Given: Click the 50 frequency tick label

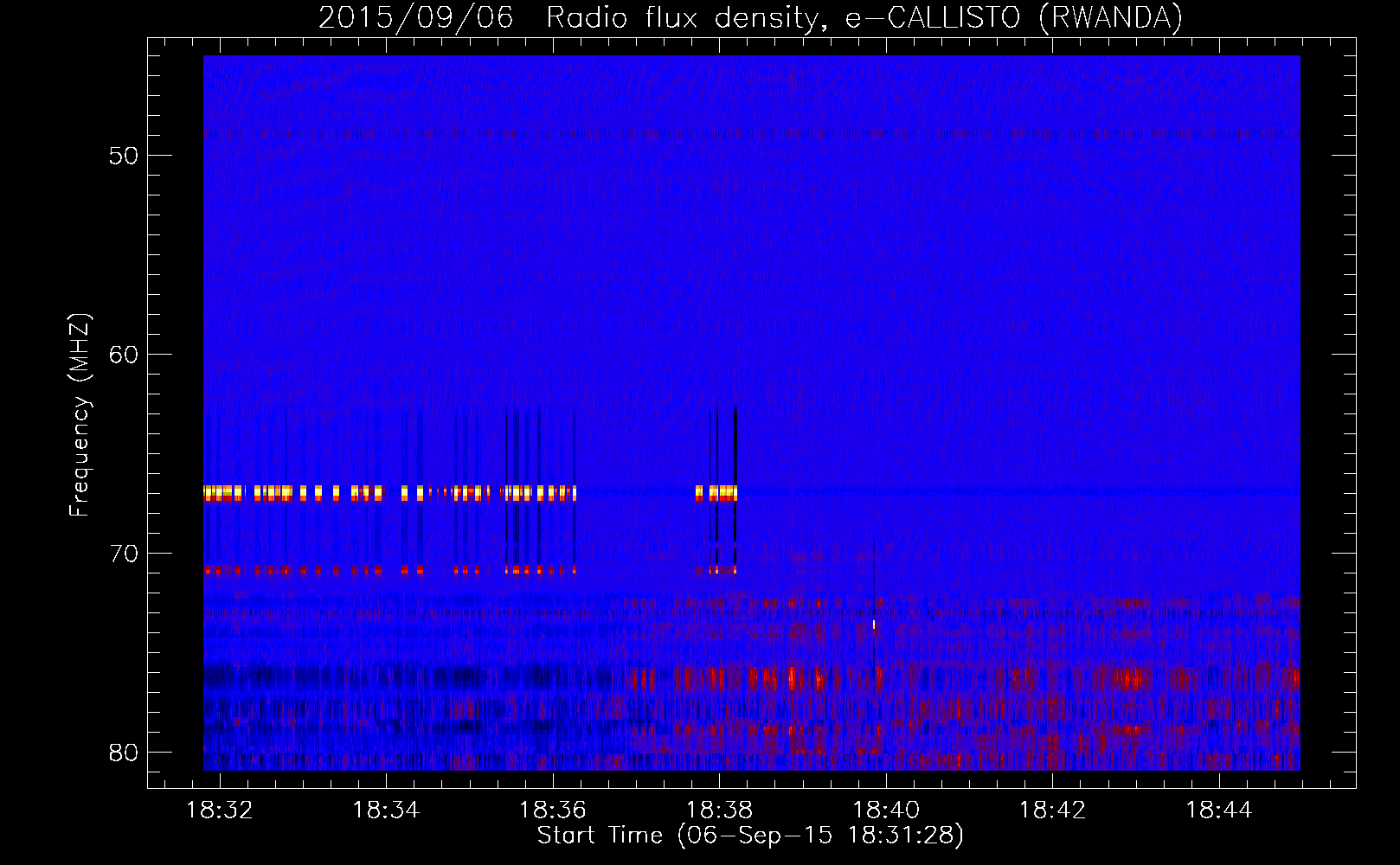Looking at the screenshot, I should [x=125, y=156].
